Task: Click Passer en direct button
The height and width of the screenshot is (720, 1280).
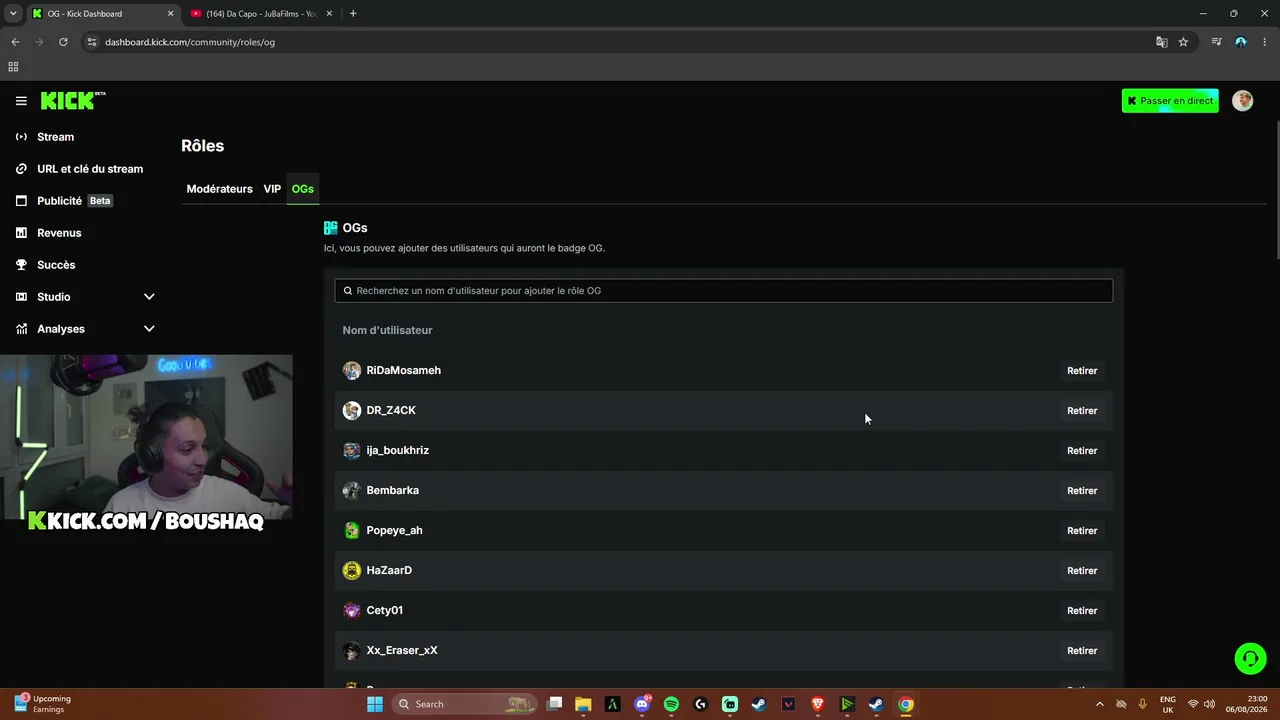Action: [x=1170, y=101]
